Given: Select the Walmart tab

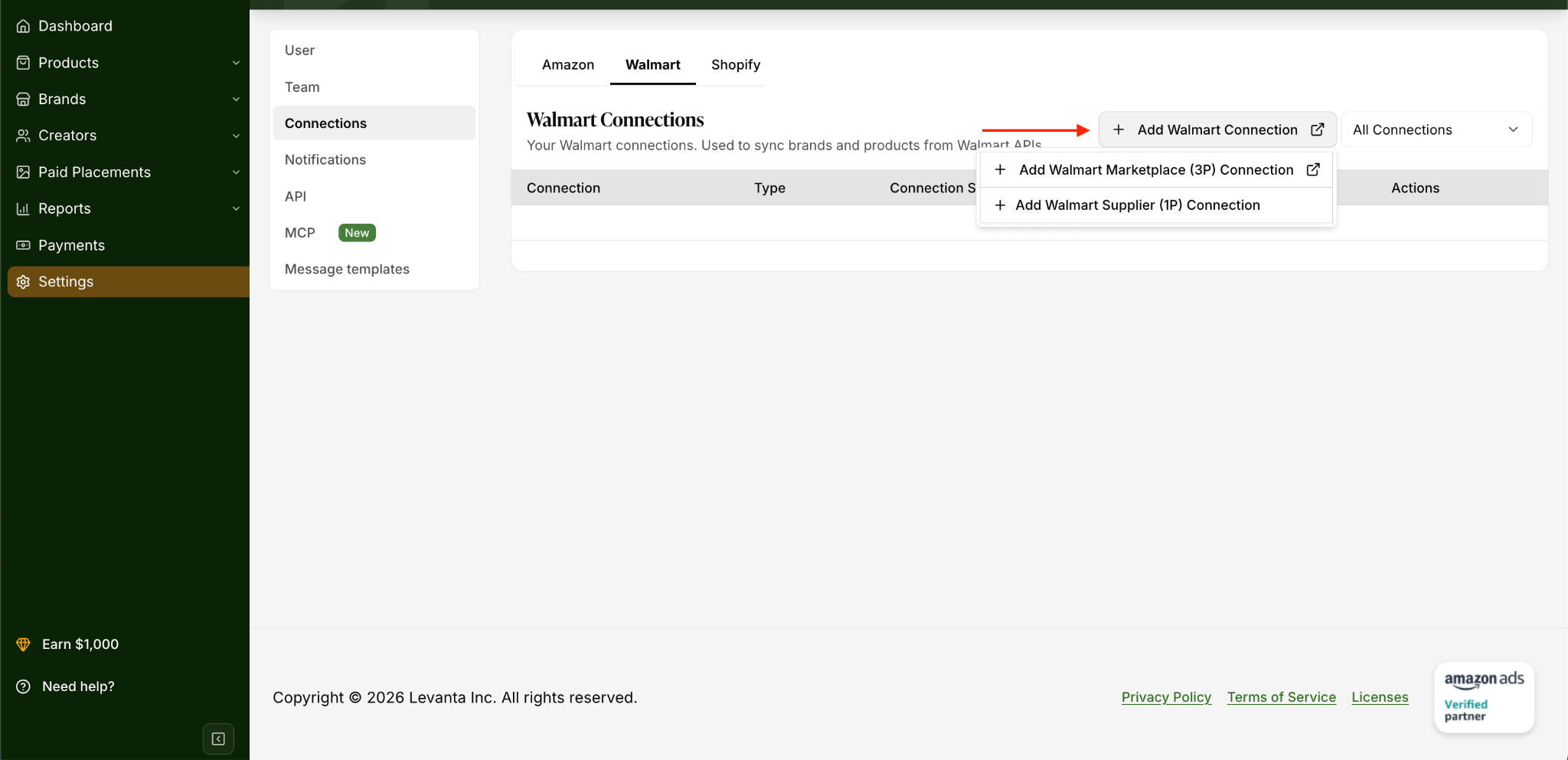Looking at the screenshot, I should click(653, 65).
